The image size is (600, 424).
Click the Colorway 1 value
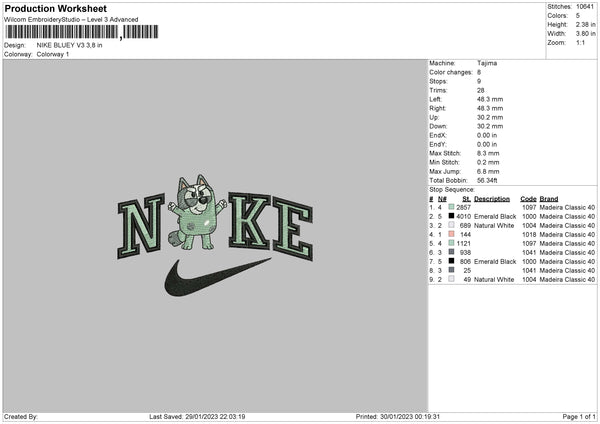53,54
